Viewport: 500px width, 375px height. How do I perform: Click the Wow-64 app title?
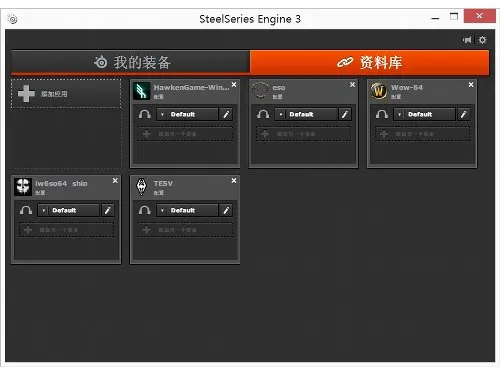point(407,88)
